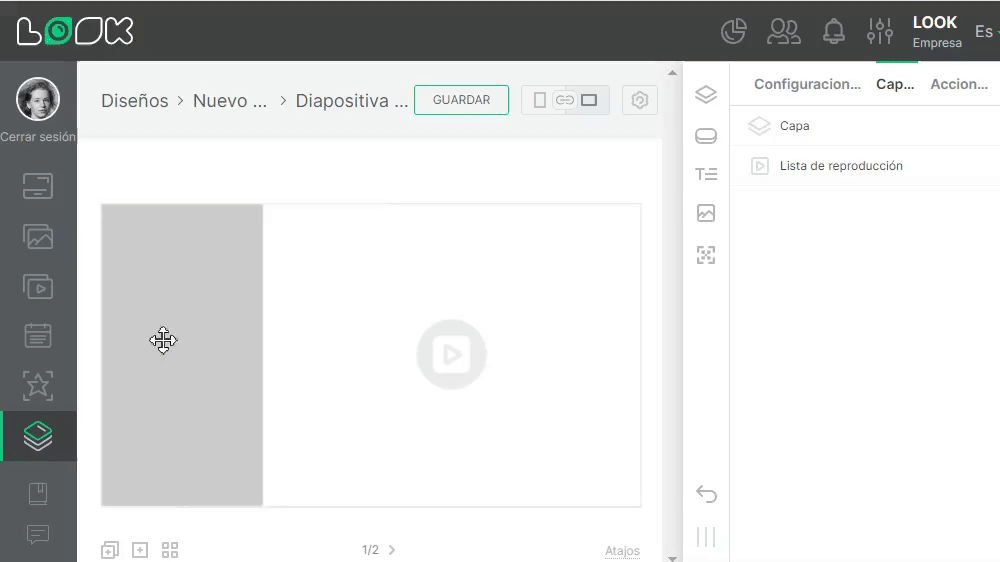Image resolution: width=1000 pixels, height=562 pixels.
Task: Open the Screens section in sidebar
Action: point(38,186)
